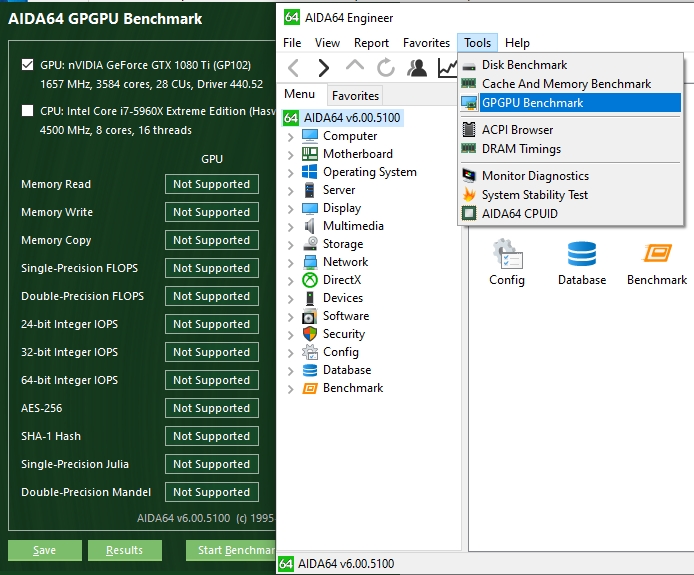Screen dimensions: 694x575
Task: Click the DirectX Xbox icon in tree
Action: tap(309, 280)
